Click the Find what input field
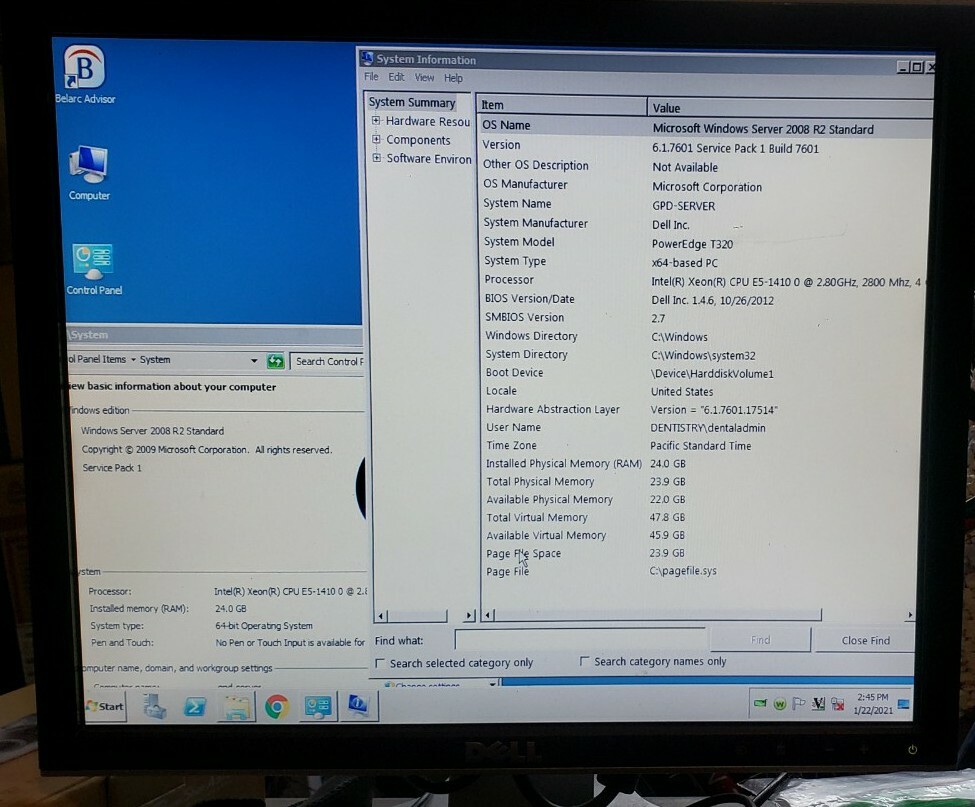 click(581, 639)
